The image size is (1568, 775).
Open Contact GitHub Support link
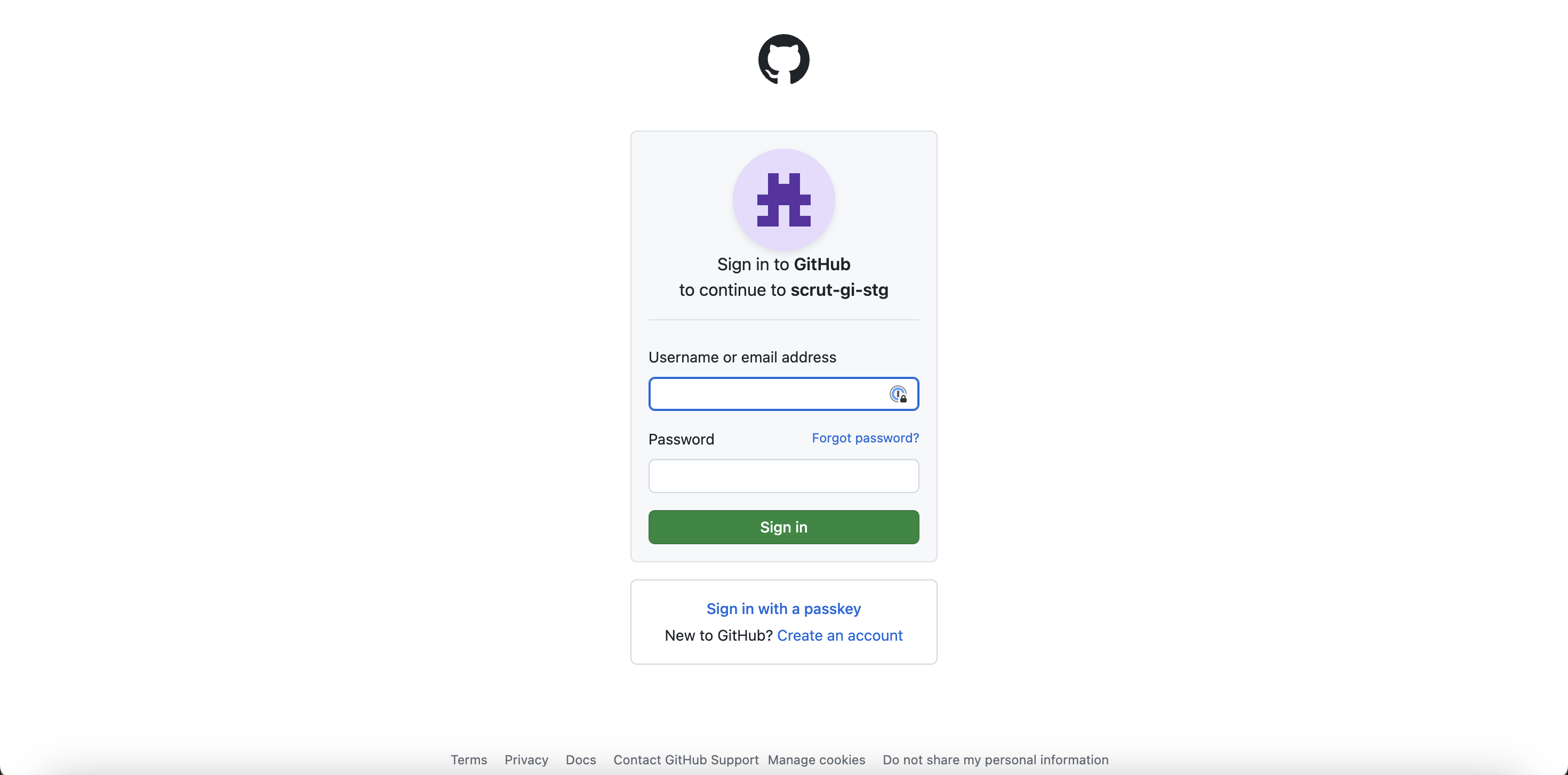click(x=686, y=760)
